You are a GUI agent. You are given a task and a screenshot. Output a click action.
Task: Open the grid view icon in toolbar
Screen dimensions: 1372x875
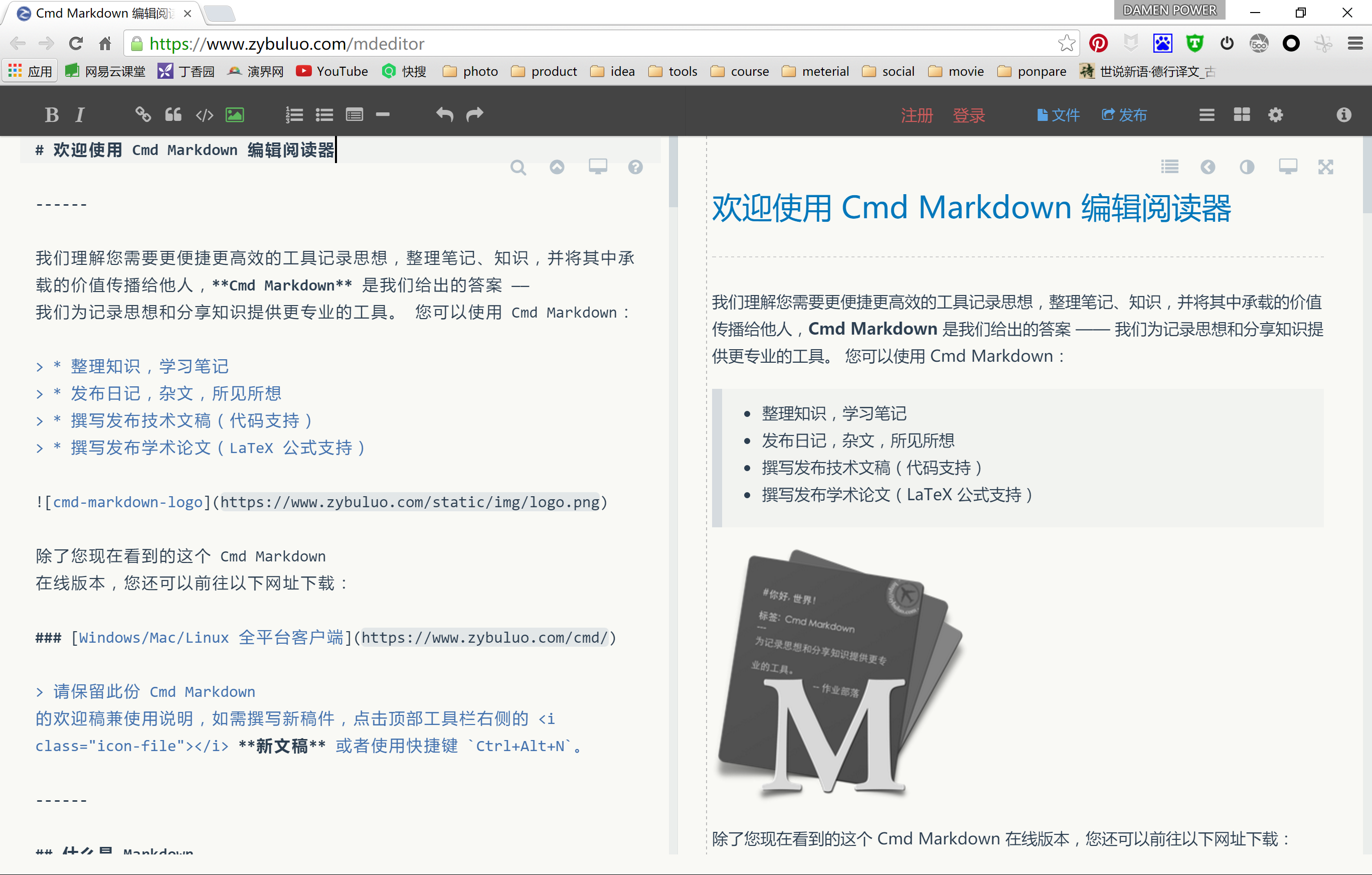point(1242,114)
